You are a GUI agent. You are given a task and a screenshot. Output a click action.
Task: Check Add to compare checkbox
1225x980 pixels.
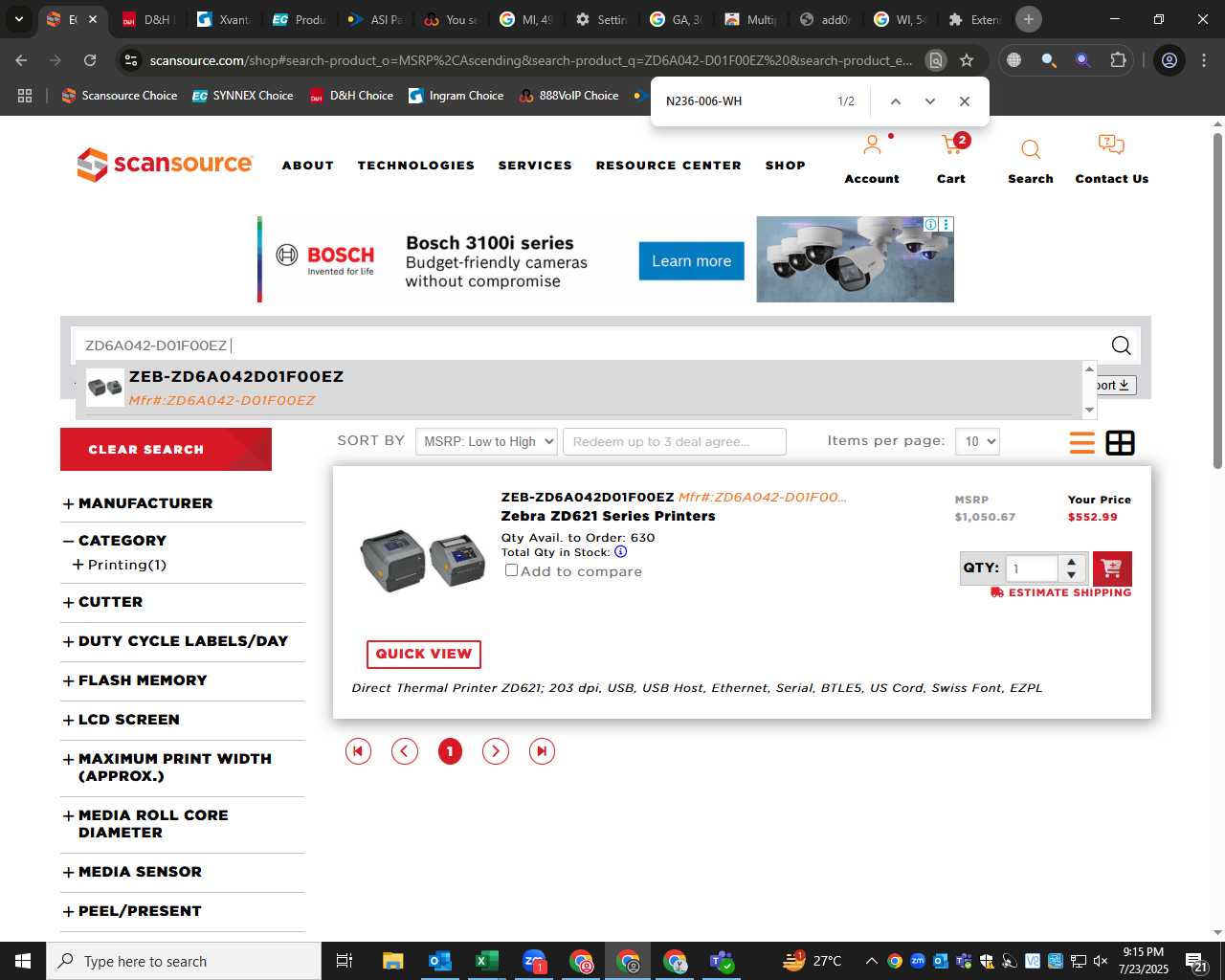click(511, 569)
